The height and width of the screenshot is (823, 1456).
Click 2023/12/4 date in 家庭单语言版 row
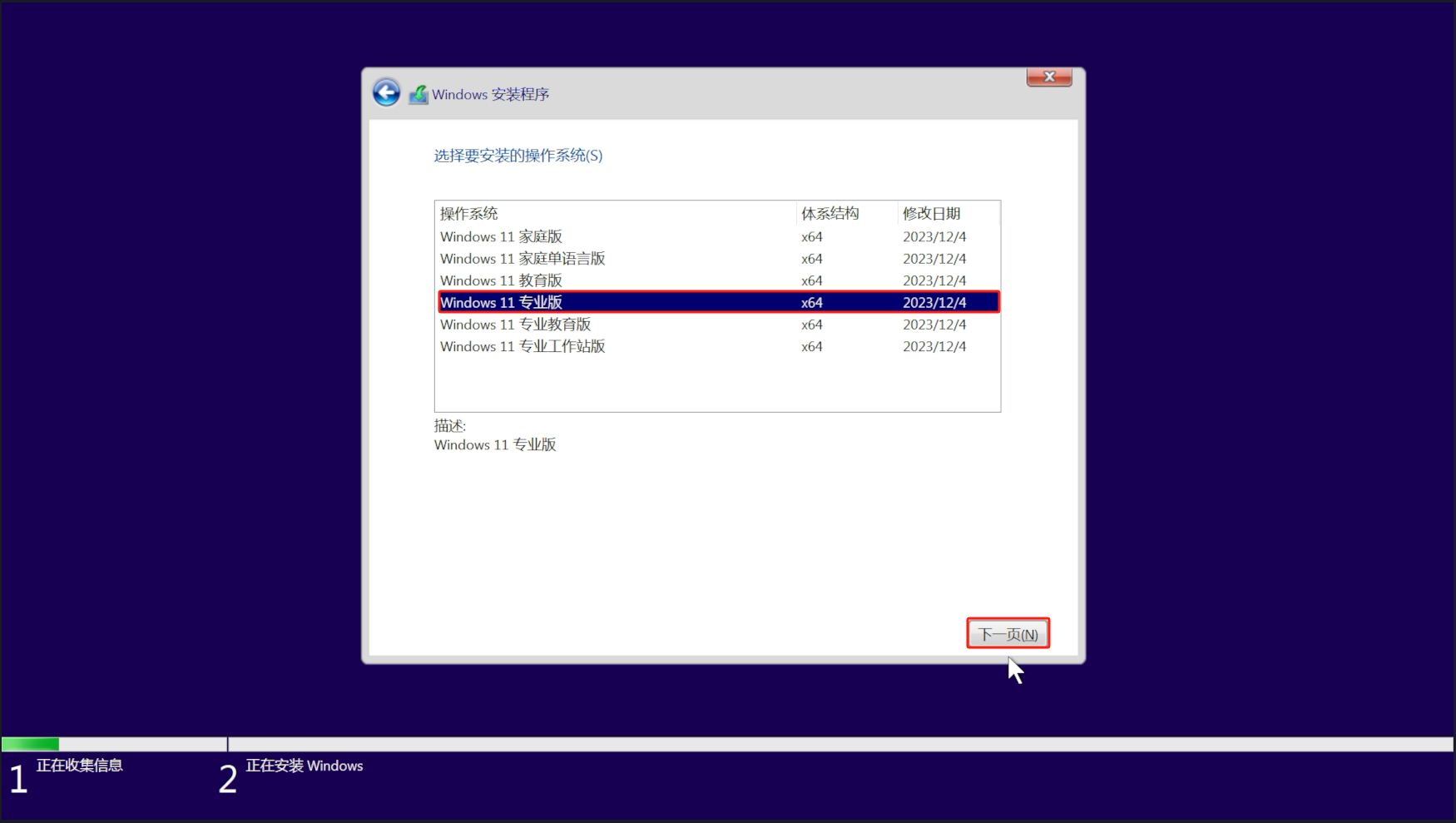pos(934,259)
